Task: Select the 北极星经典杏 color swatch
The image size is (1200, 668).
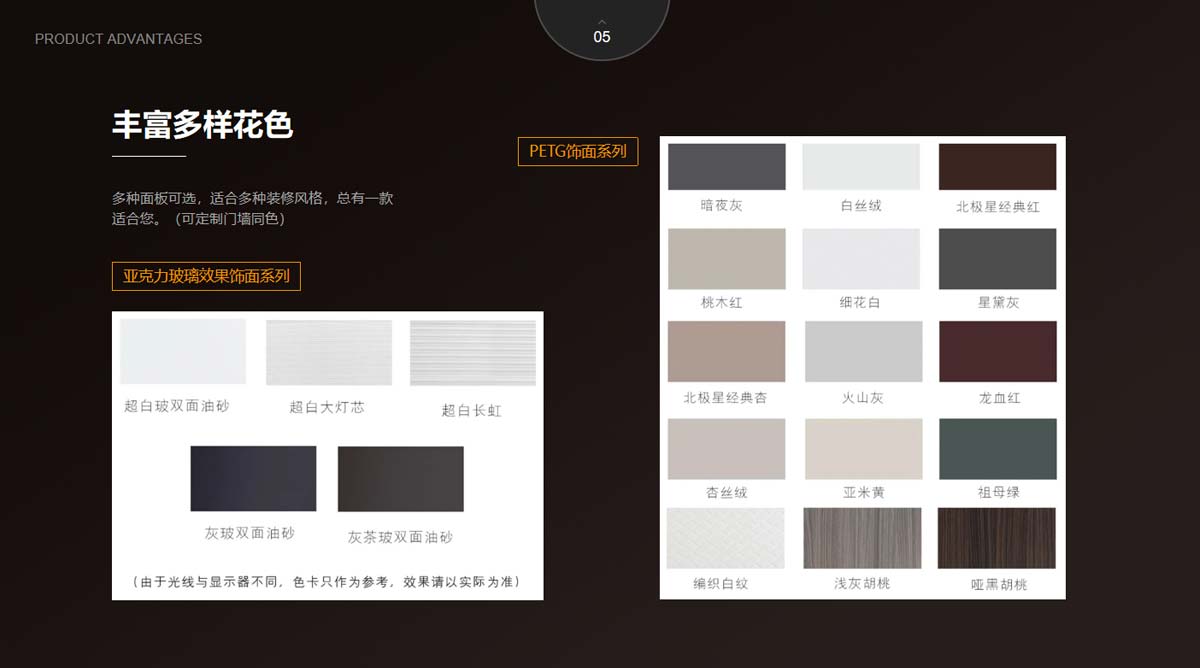Action: pos(727,351)
